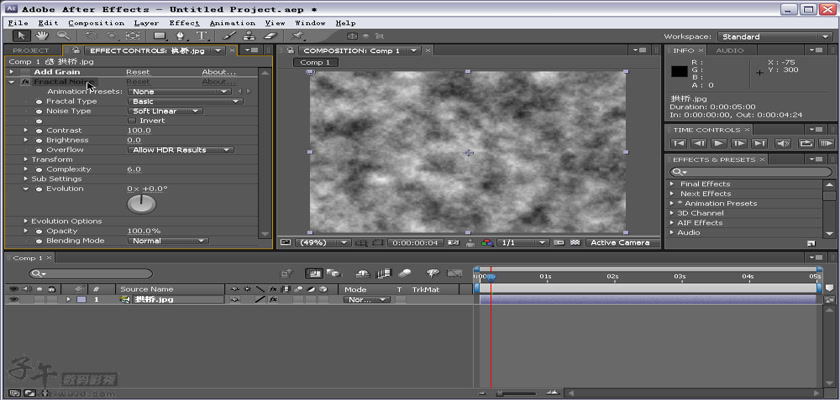The image size is (840, 400).
Task: Toggle the Evolution stopwatch
Action: coord(39,189)
